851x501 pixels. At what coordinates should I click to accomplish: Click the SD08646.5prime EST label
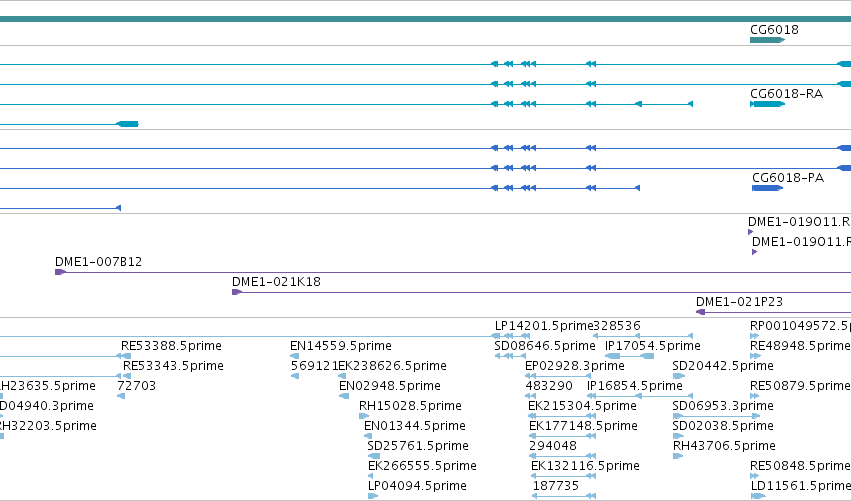pos(545,346)
